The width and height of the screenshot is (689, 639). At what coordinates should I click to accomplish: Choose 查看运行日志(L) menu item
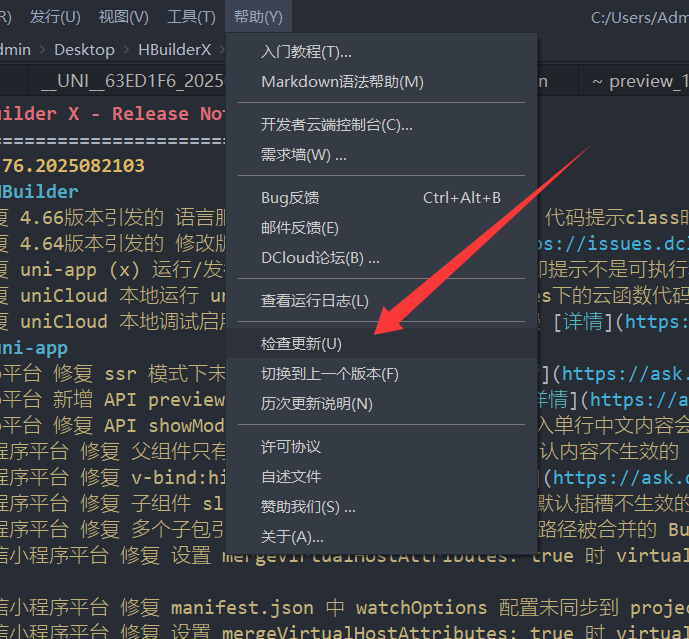click(x=381, y=301)
